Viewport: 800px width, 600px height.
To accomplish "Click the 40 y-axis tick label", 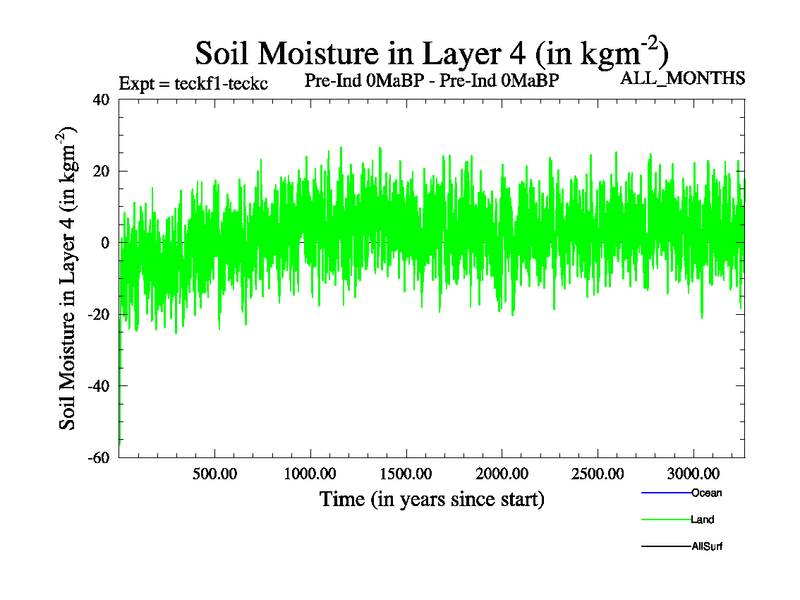I will [x=100, y=99].
